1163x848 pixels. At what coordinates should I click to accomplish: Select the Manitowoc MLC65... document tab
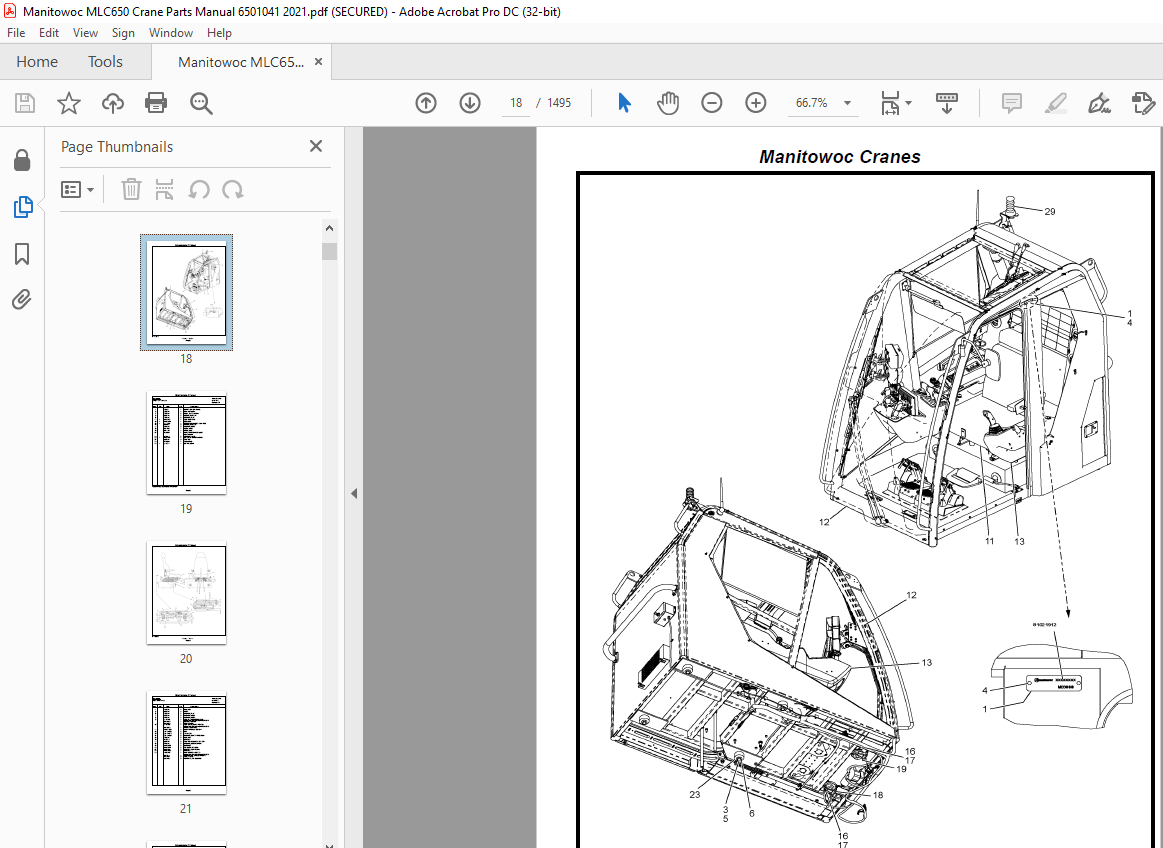[x=241, y=62]
